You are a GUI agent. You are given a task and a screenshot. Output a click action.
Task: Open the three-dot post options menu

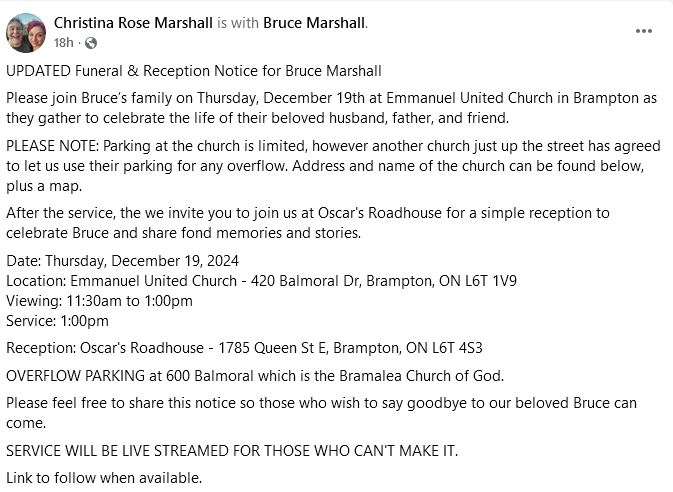click(644, 31)
